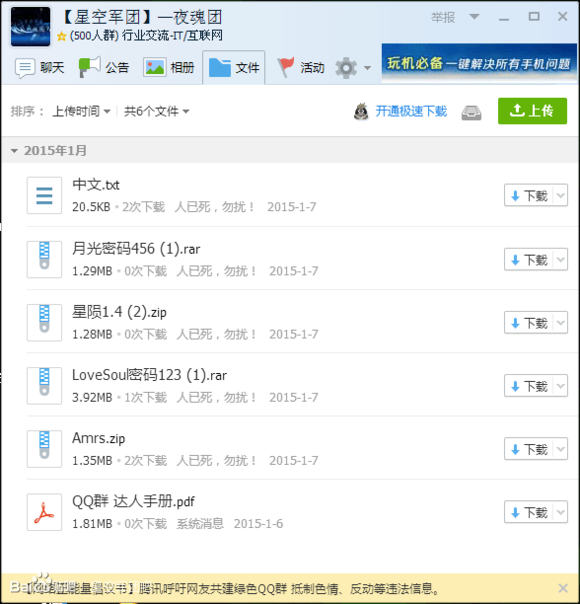Open the title bar dropdown triangle menu
This screenshot has width=580, height=604.
click(x=474, y=17)
